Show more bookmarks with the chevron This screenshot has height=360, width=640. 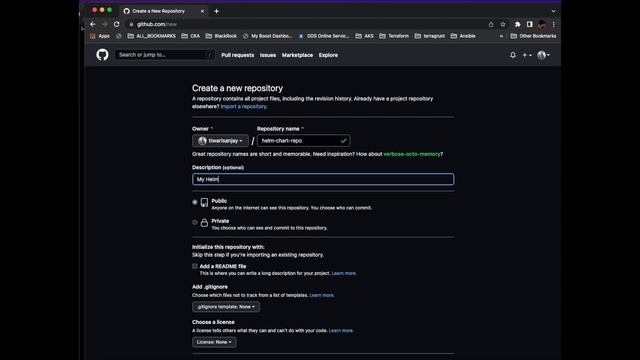coord(501,36)
